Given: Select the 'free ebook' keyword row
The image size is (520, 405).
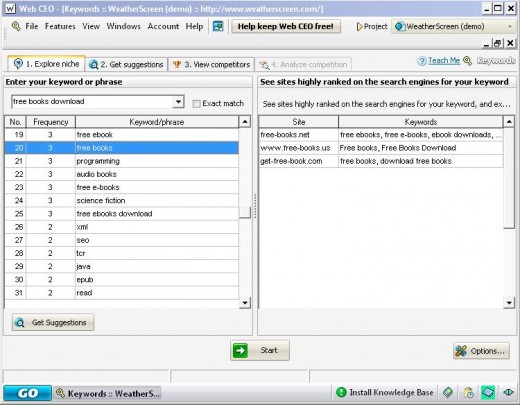Looking at the screenshot, I should tap(122, 135).
